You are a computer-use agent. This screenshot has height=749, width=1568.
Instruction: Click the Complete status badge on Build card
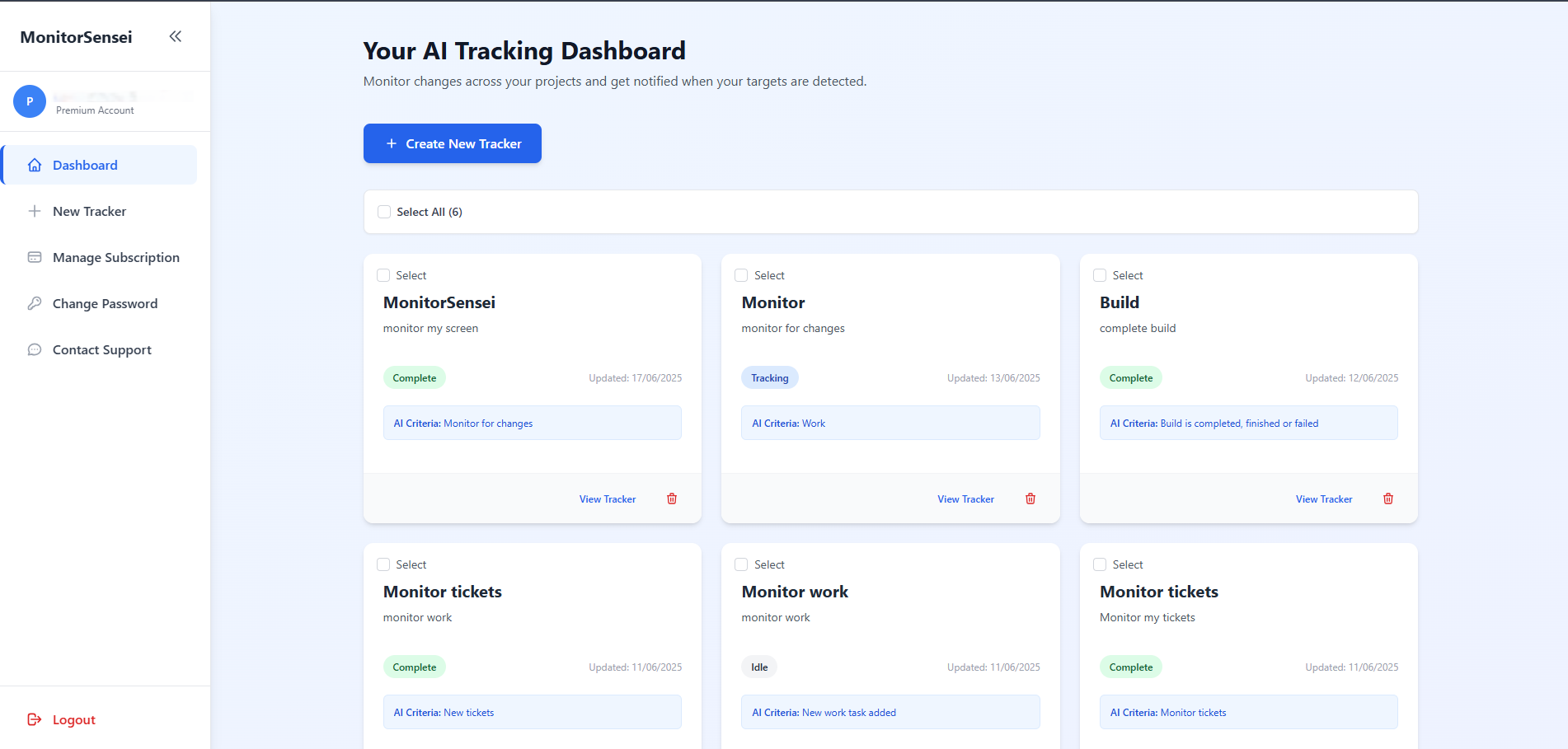pyautogui.click(x=1131, y=378)
